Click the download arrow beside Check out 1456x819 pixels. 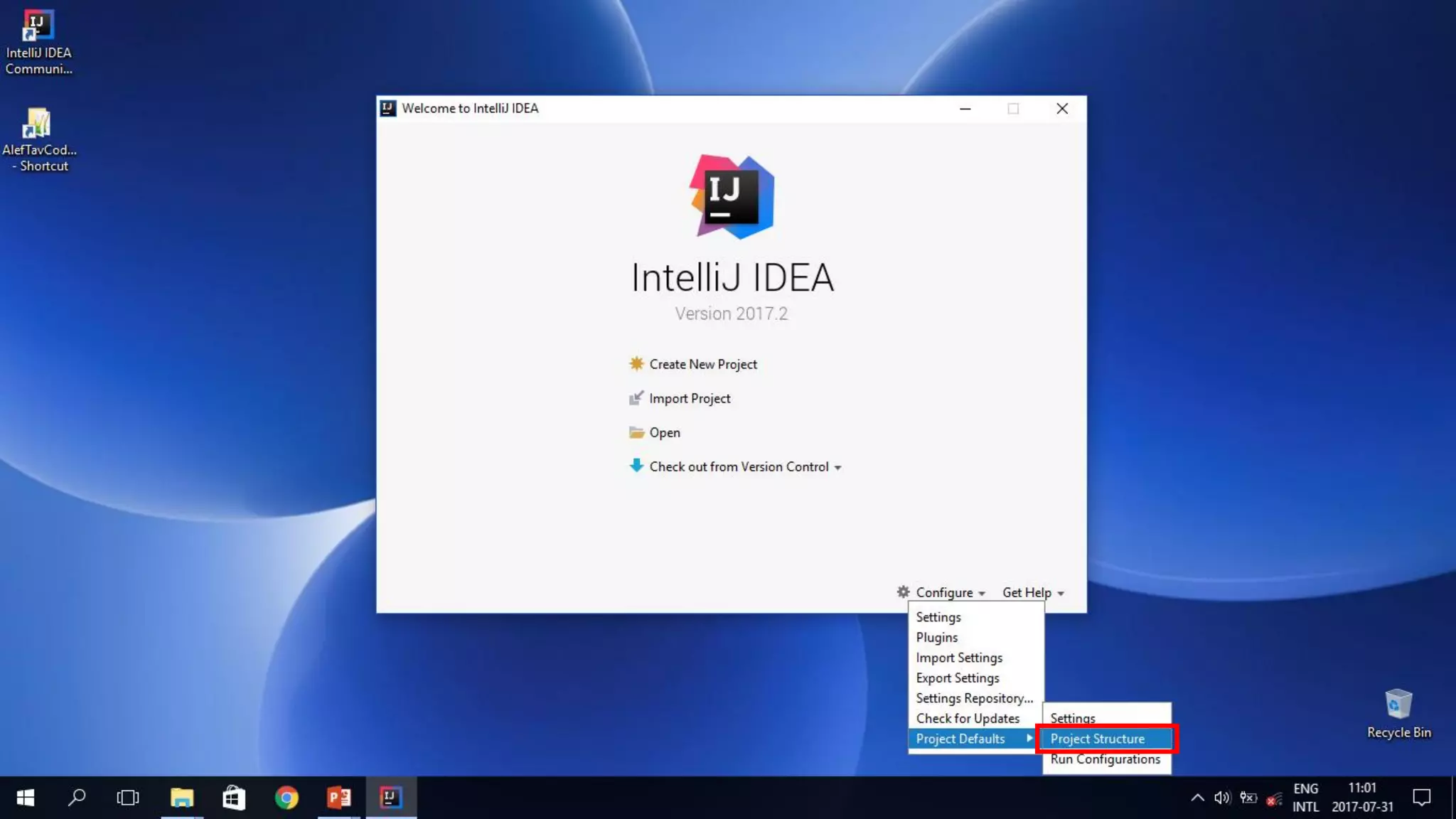click(636, 466)
